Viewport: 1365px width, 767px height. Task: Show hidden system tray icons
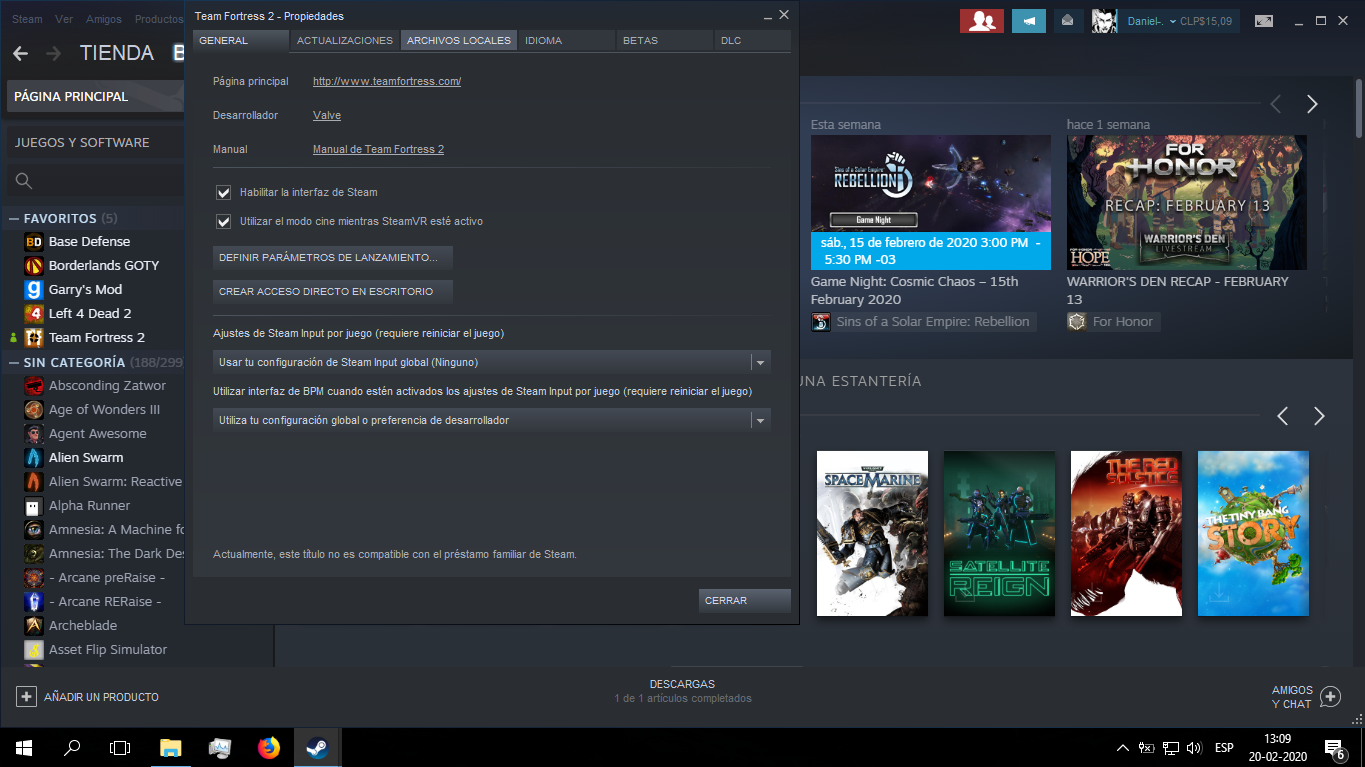point(1122,747)
